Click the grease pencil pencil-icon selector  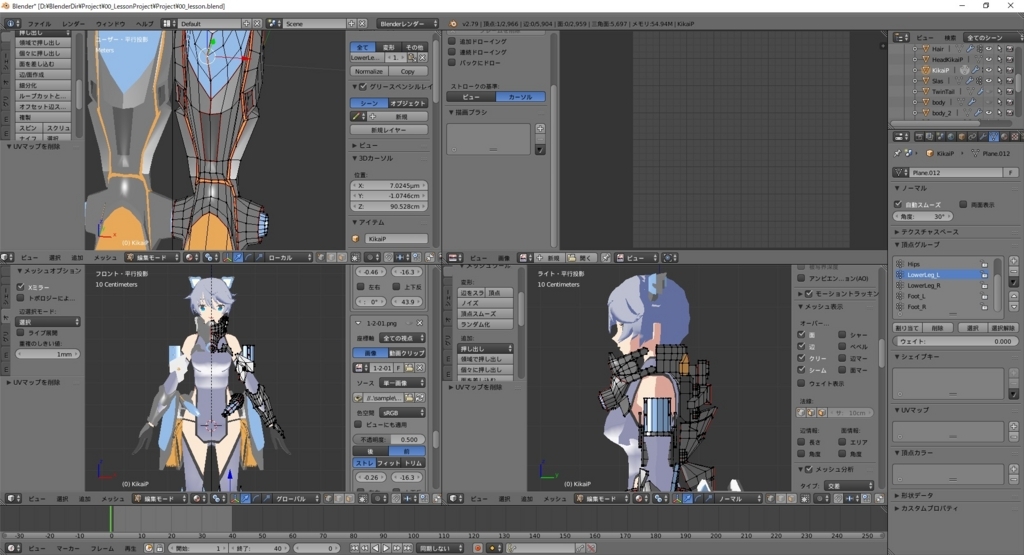(359, 116)
